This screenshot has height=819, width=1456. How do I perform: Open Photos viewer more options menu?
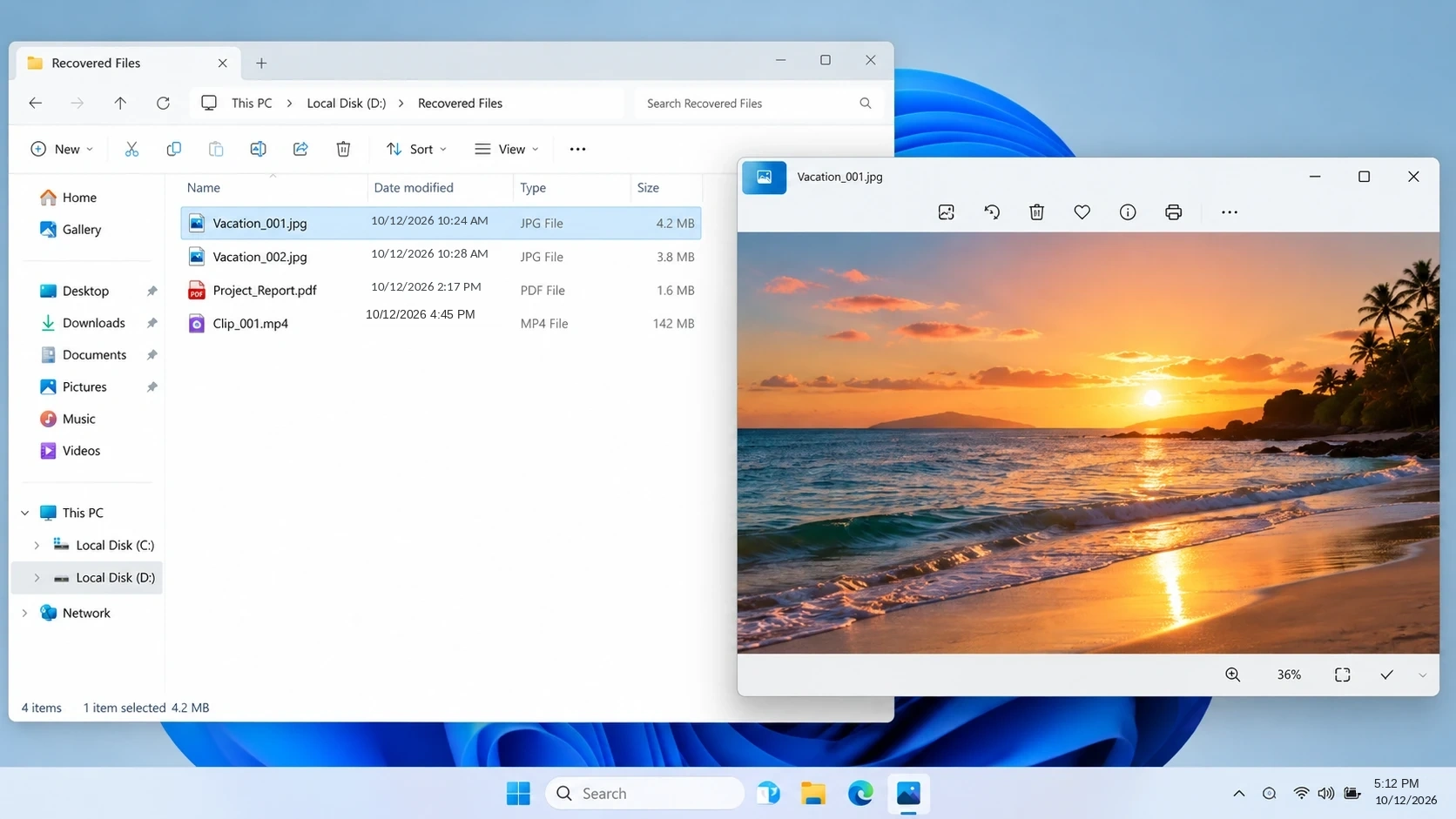click(1229, 212)
